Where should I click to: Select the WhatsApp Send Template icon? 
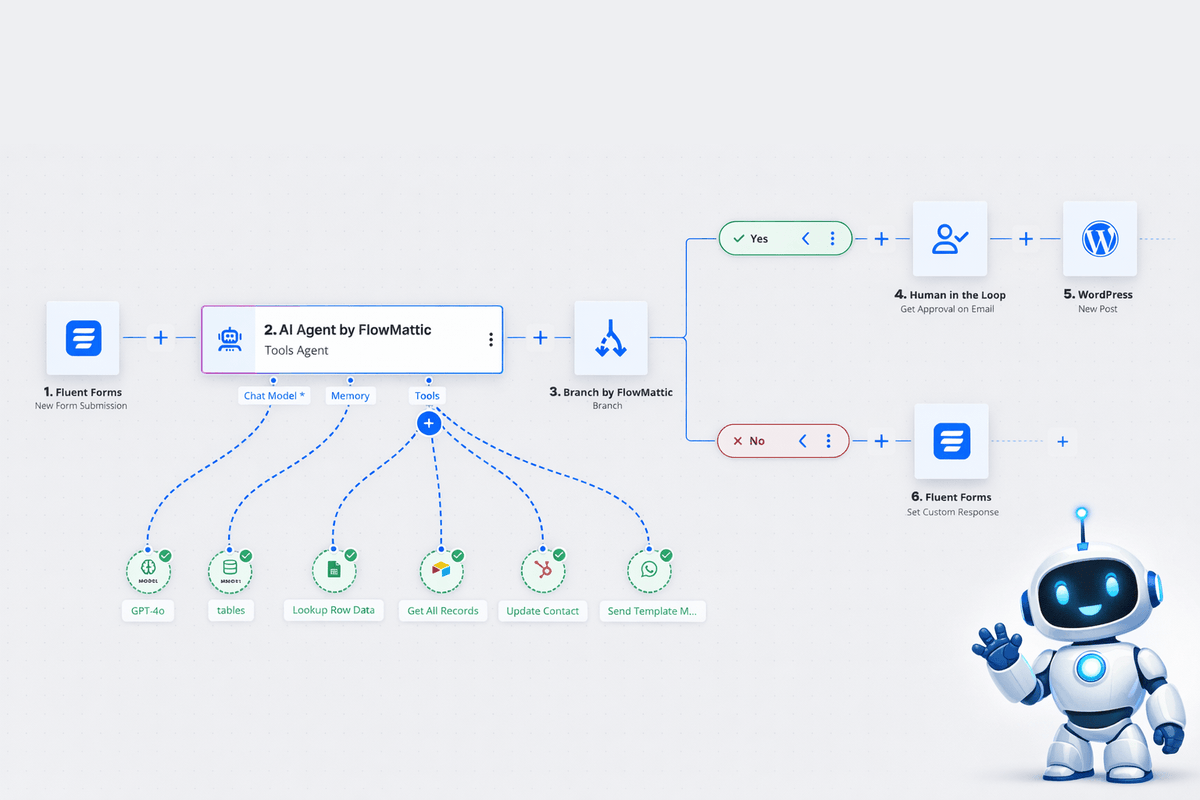coord(650,571)
